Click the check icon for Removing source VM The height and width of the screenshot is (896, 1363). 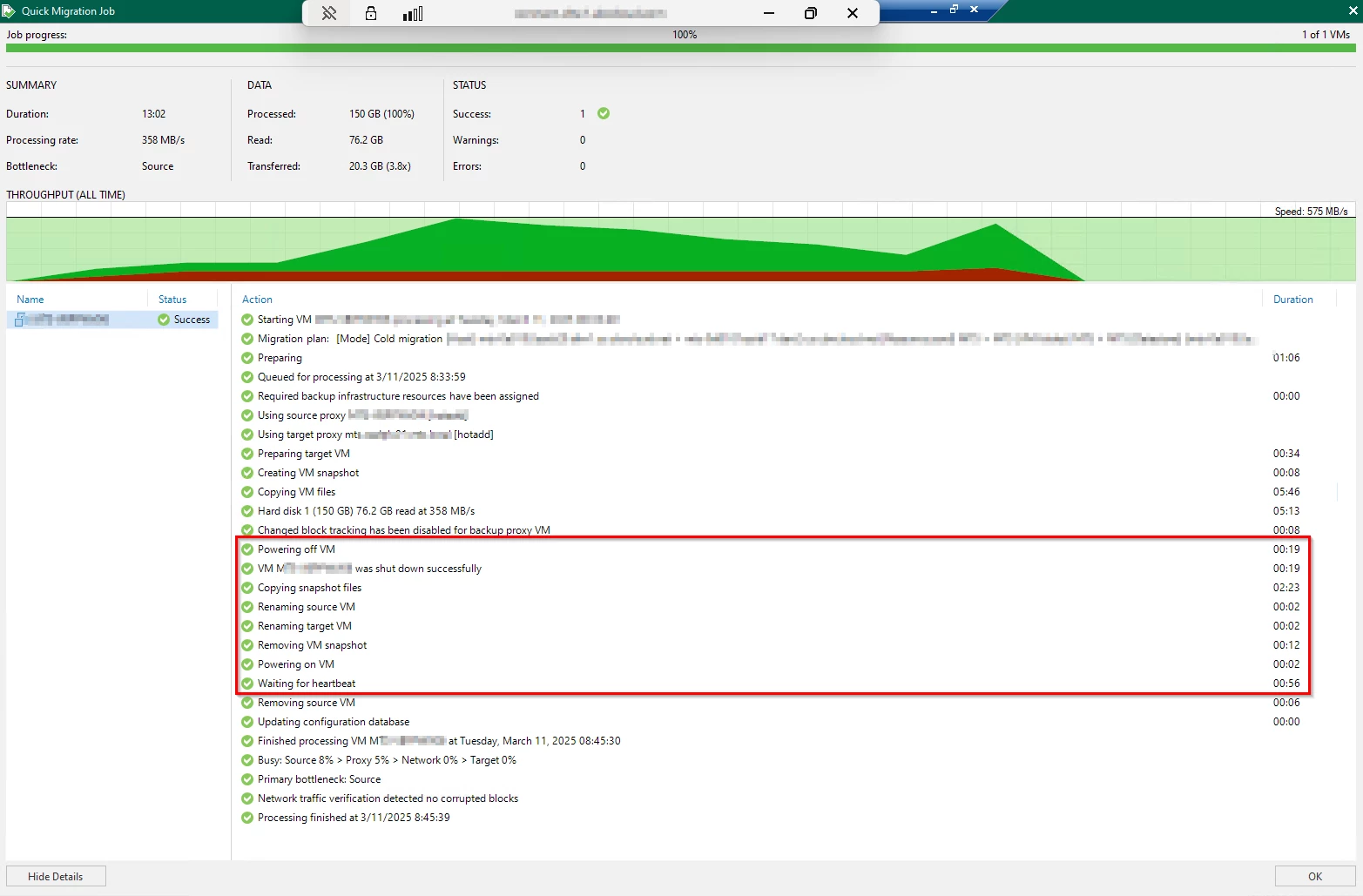247,703
